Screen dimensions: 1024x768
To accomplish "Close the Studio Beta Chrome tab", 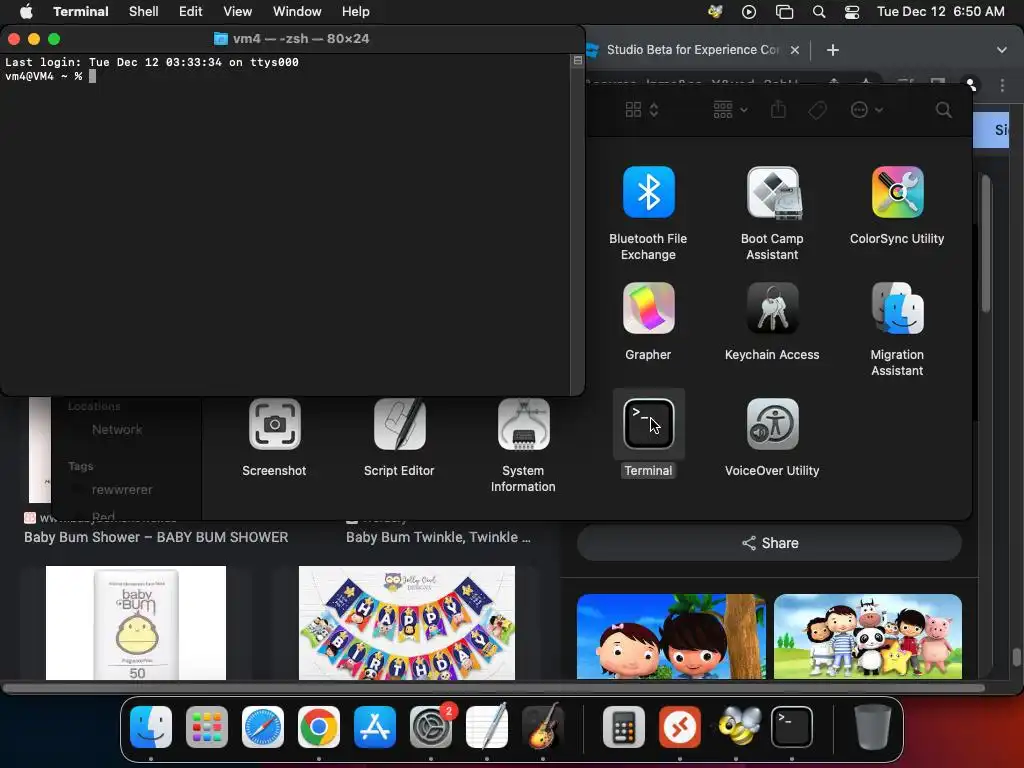I will 795,50.
